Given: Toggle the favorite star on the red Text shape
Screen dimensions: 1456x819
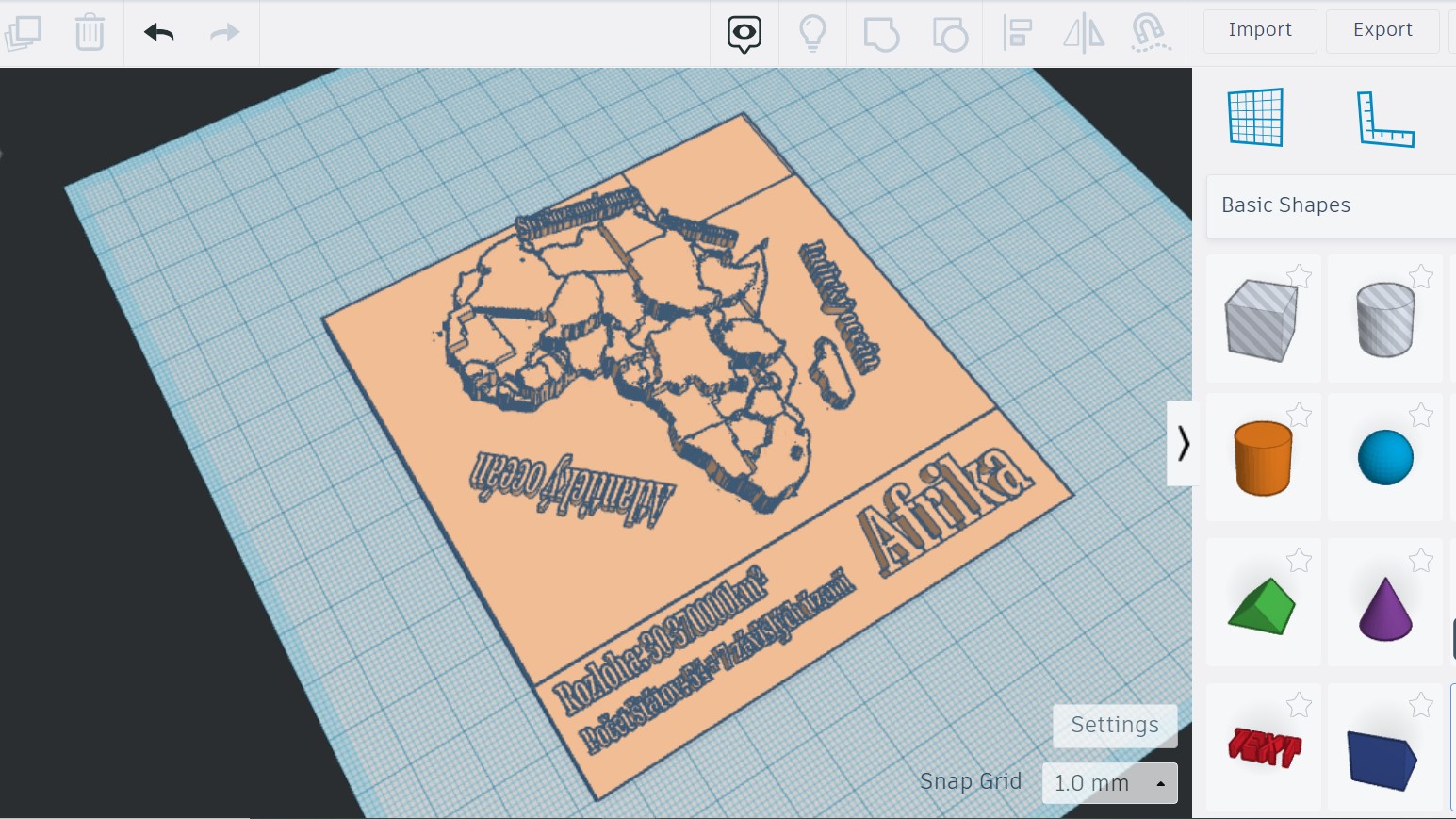Looking at the screenshot, I should 1300,704.
